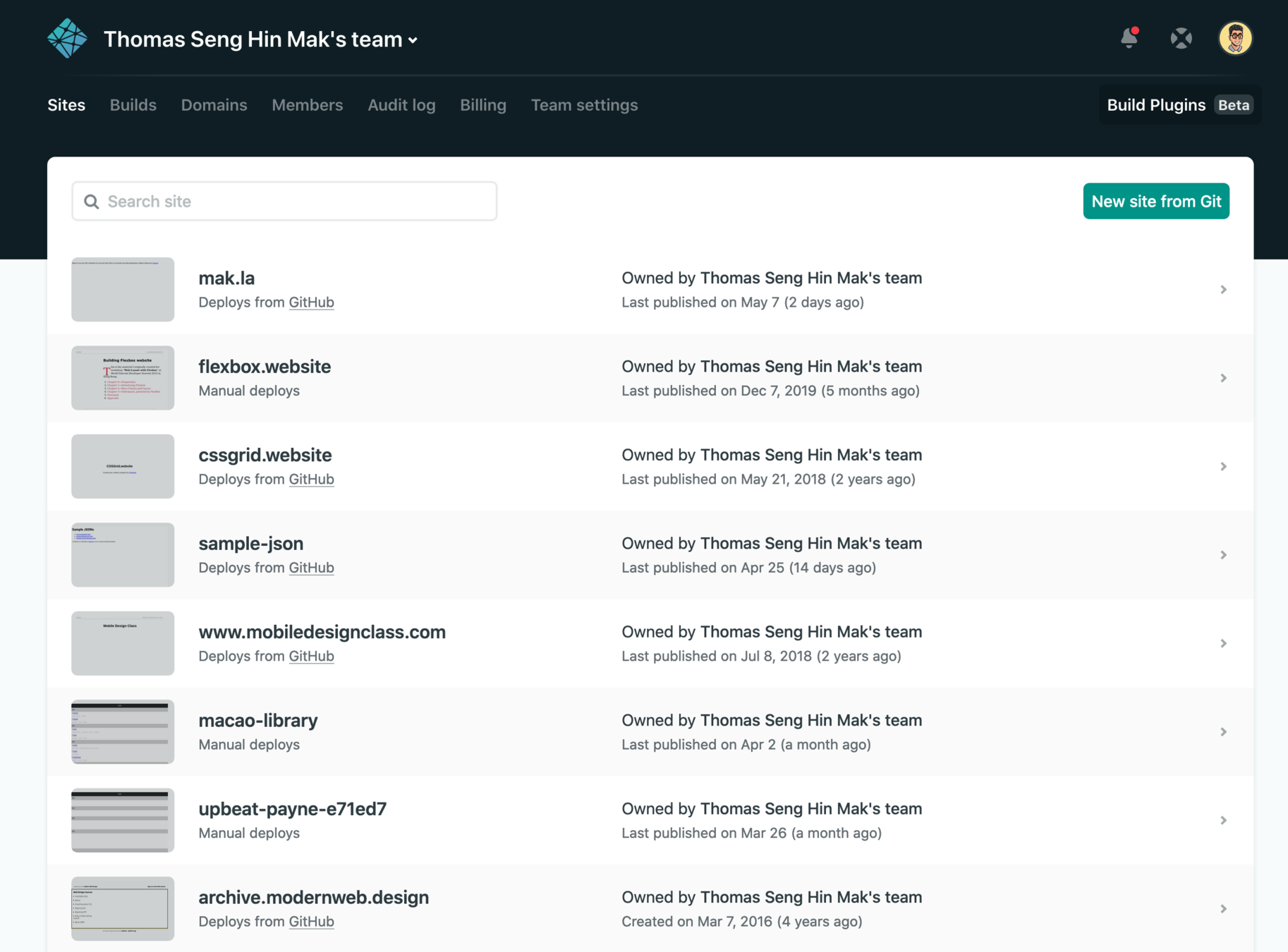Image resolution: width=1288 pixels, height=952 pixels.
Task: Open the upbeat-payne-e71ed7 thumbnail
Action: 123,821
